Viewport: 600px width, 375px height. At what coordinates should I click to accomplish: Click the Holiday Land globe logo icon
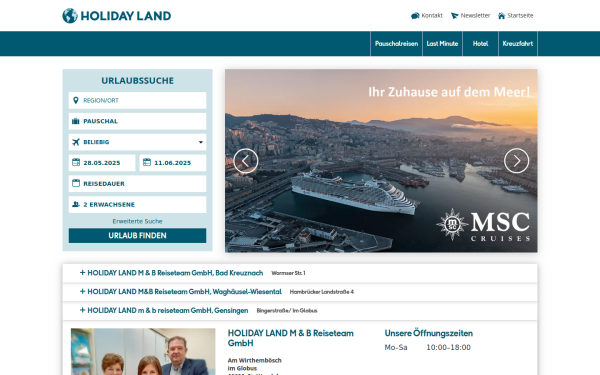(70, 16)
